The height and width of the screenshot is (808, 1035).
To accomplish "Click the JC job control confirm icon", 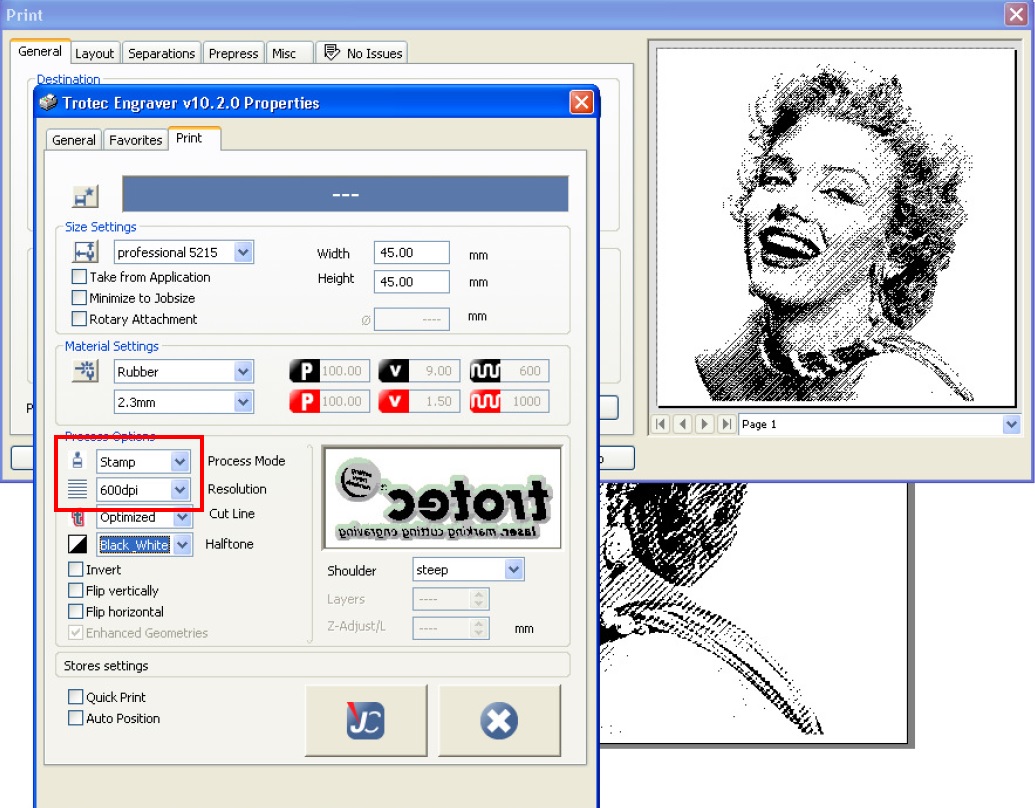I will tap(366, 720).
